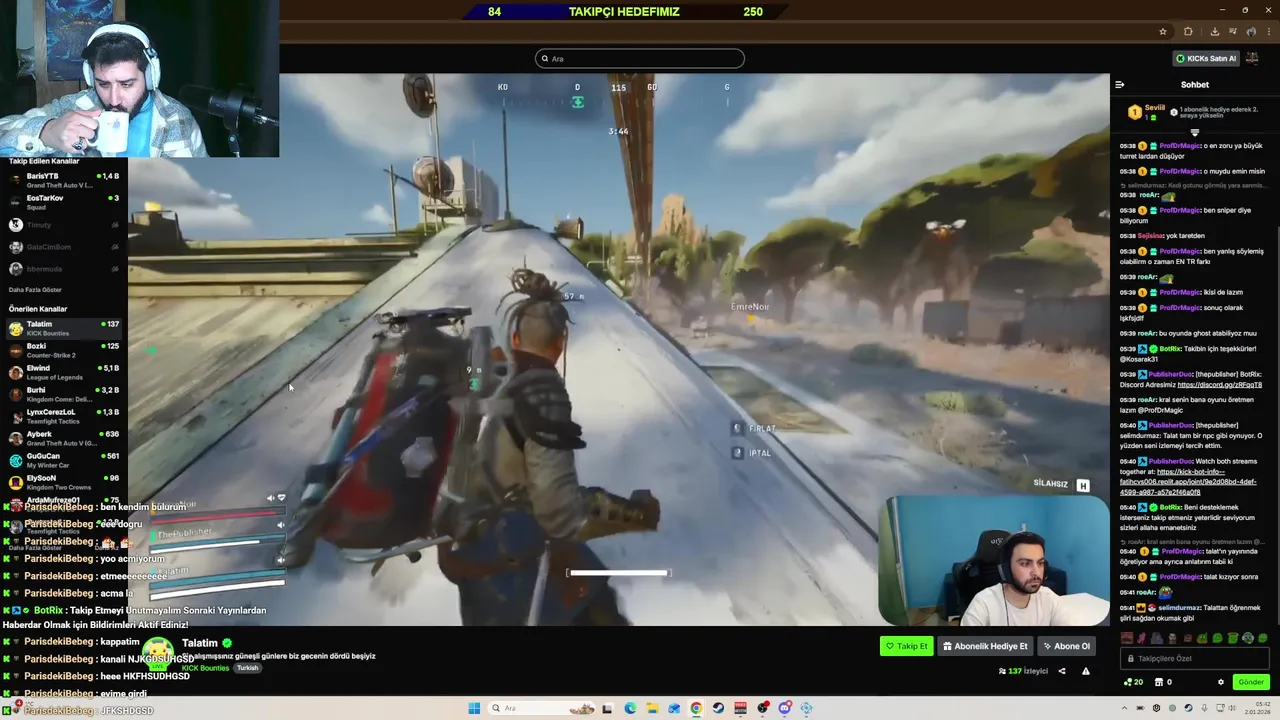Bookmark this page with the star icon
The height and width of the screenshot is (720, 1280).
pyautogui.click(x=1162, y=32)
